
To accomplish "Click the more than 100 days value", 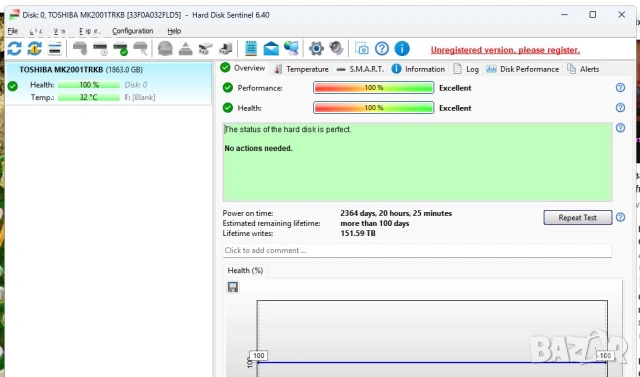I will point(375,224).
